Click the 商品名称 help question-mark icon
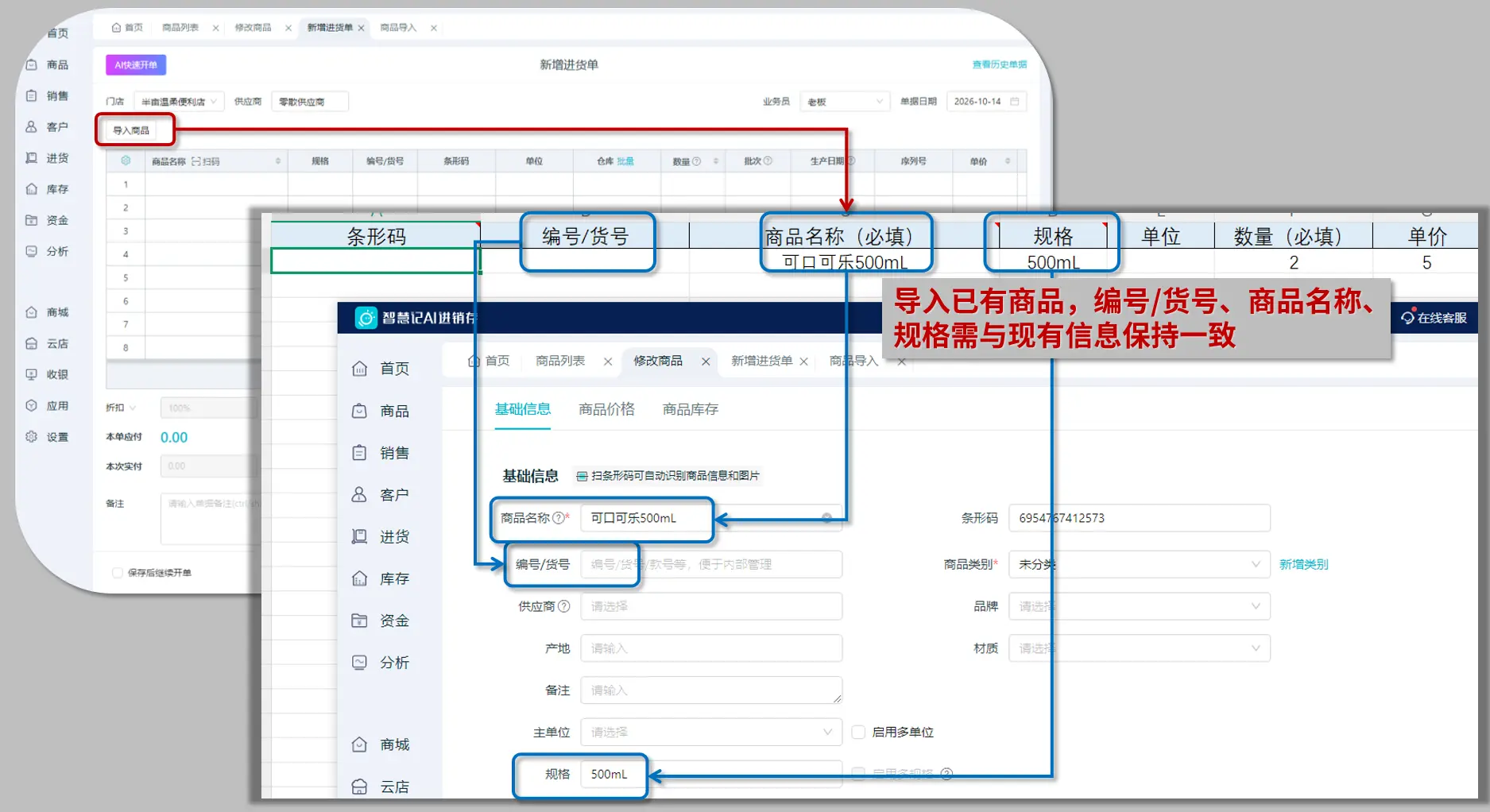Viewport: 1490px width, 812px height. 558,518
